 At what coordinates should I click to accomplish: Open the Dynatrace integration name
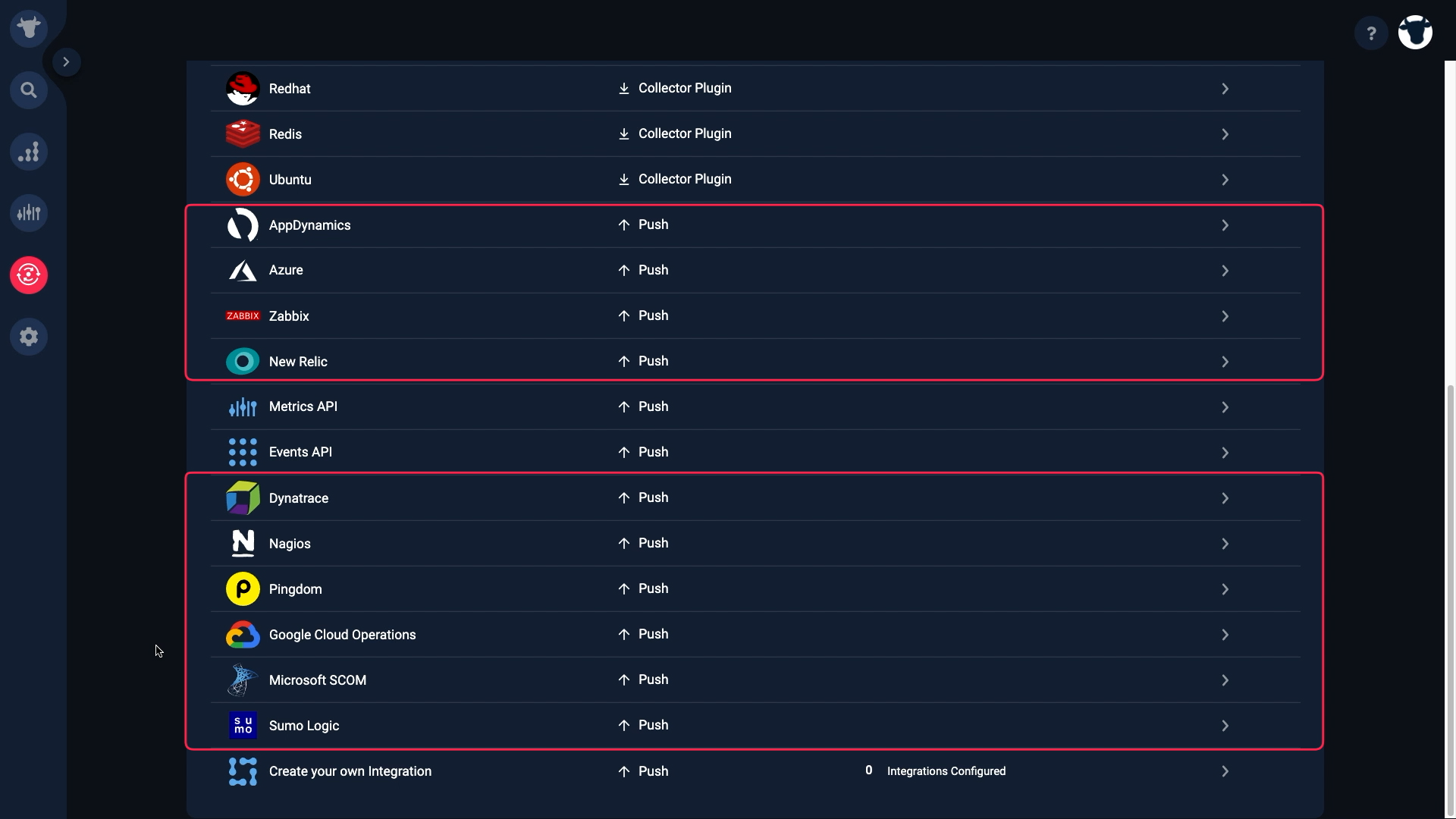(x=299, y=498)
